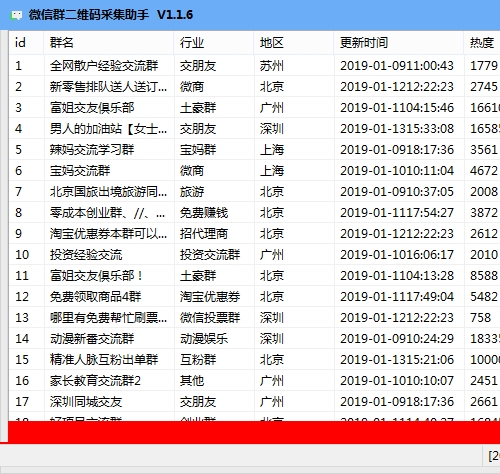The width and height of the screenshot is (500, 474).
Task: Sort by the 群名 column header
Action: (109, 43)
